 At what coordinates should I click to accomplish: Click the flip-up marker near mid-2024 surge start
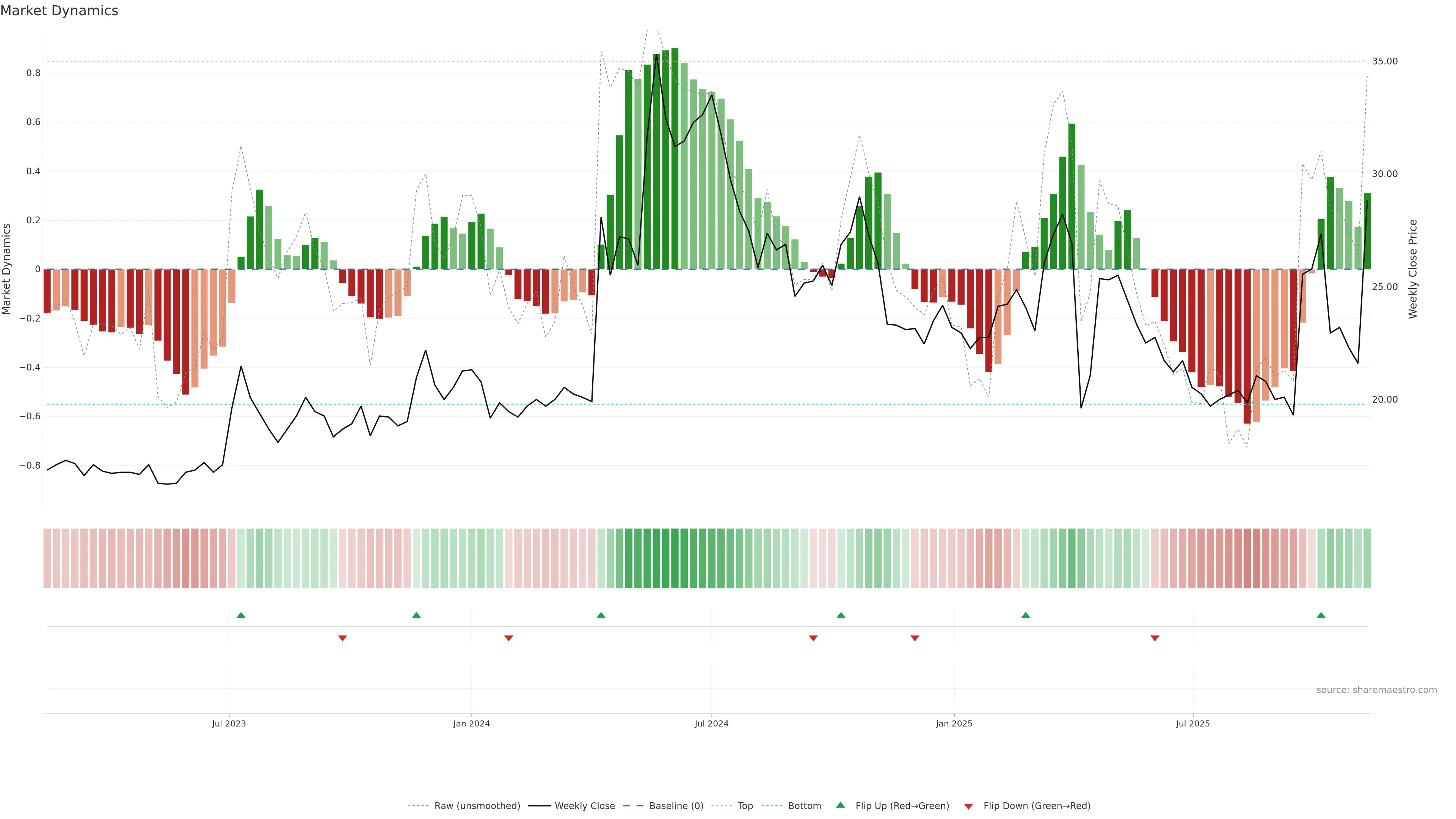pyautogui.click(x=601, y=615)
